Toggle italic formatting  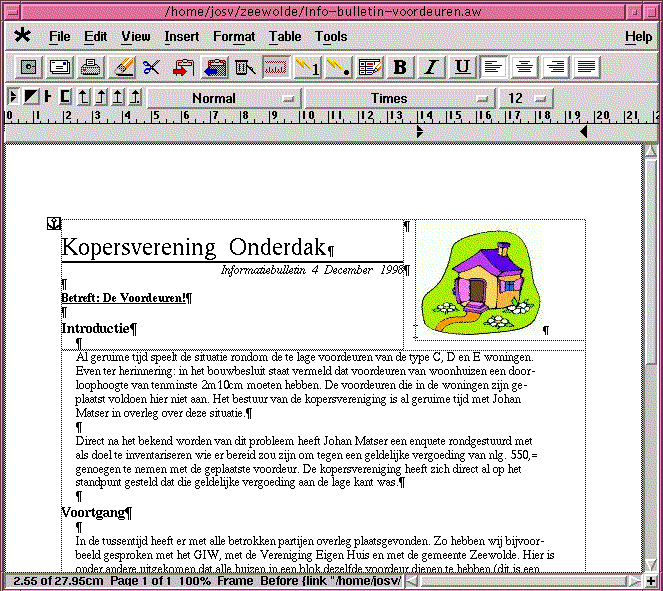click(431, 67)
